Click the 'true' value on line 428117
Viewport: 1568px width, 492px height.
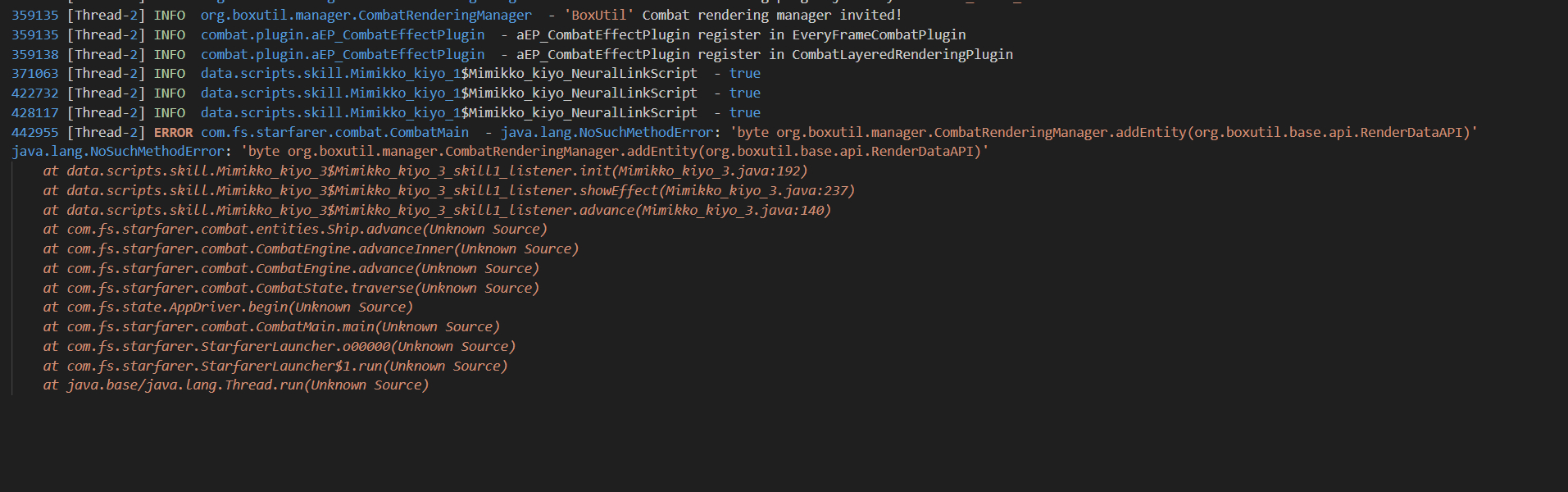[x=744, y=112]
